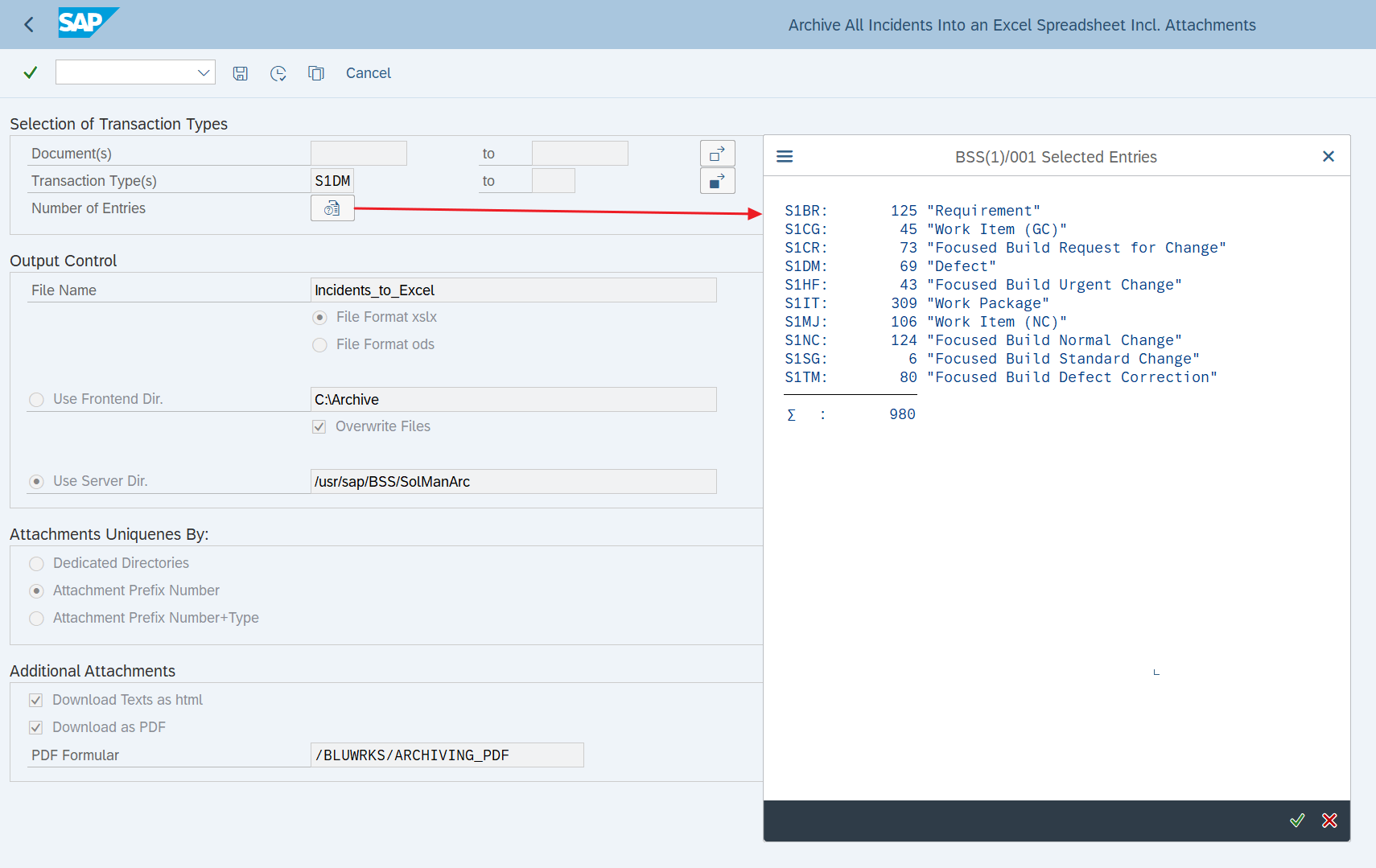Click the copy variant icon beside Cancel
Viewport: 1376px width, 868px height.
(x=316, y=73)
